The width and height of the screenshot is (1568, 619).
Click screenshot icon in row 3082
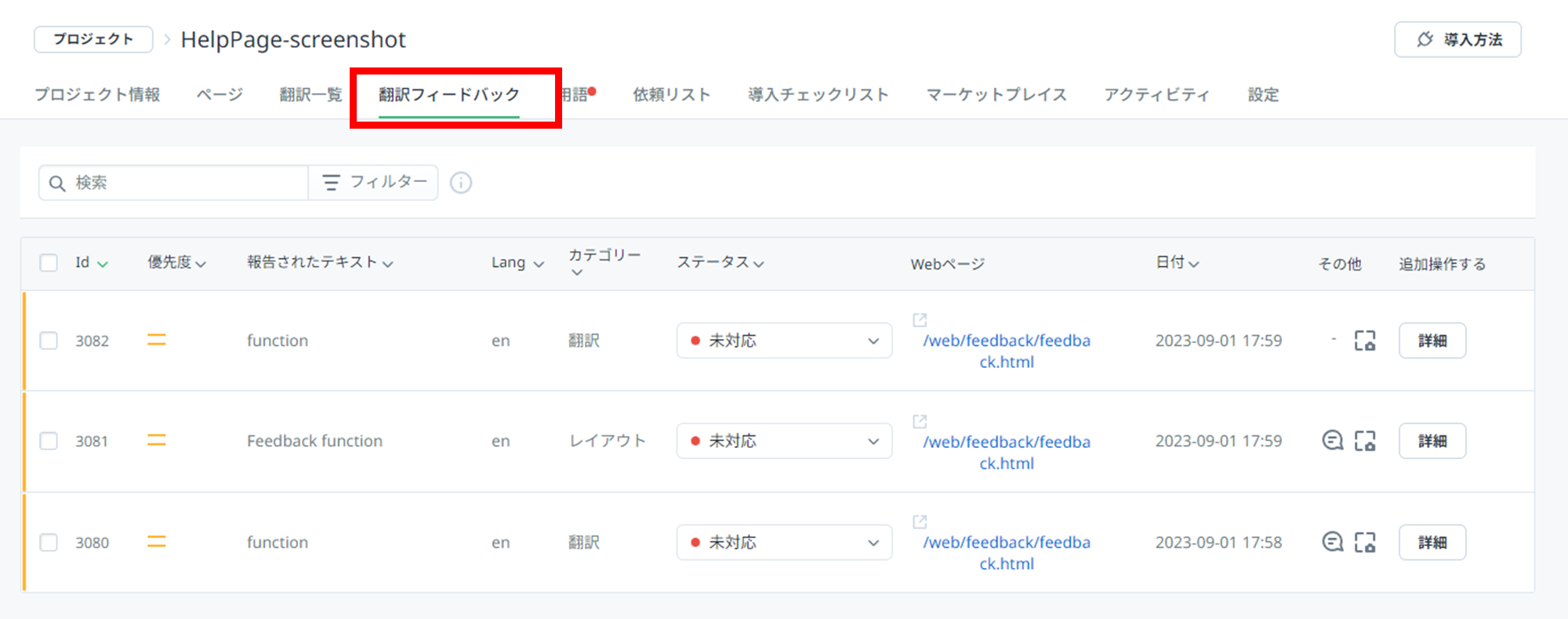(x=1365, y=340)
